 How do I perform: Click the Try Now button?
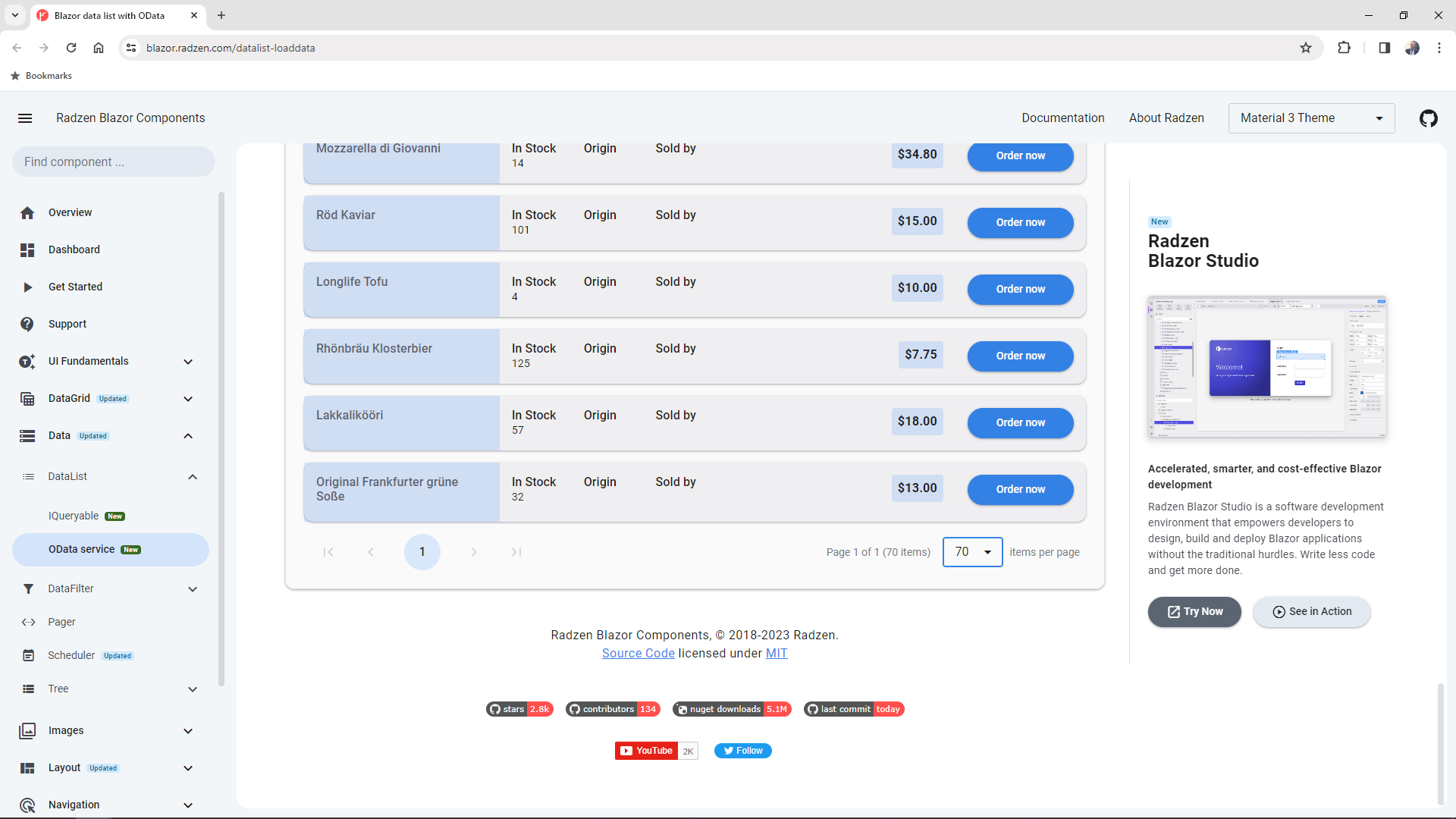click(x=1194, y=612)
